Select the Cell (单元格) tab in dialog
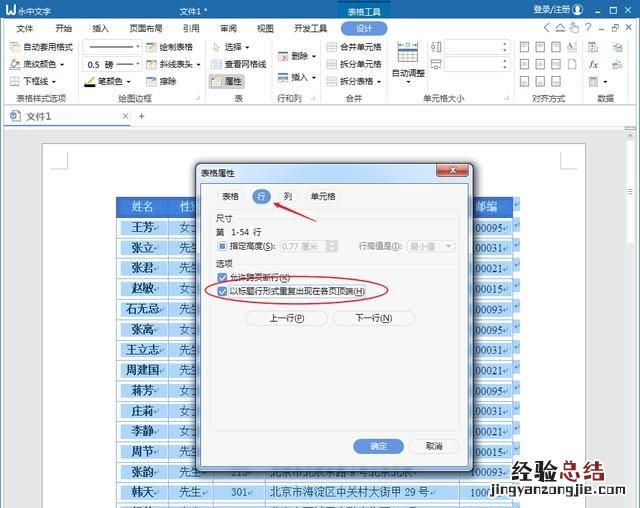The height and width of the screenshot is (508, 640). 323,196
